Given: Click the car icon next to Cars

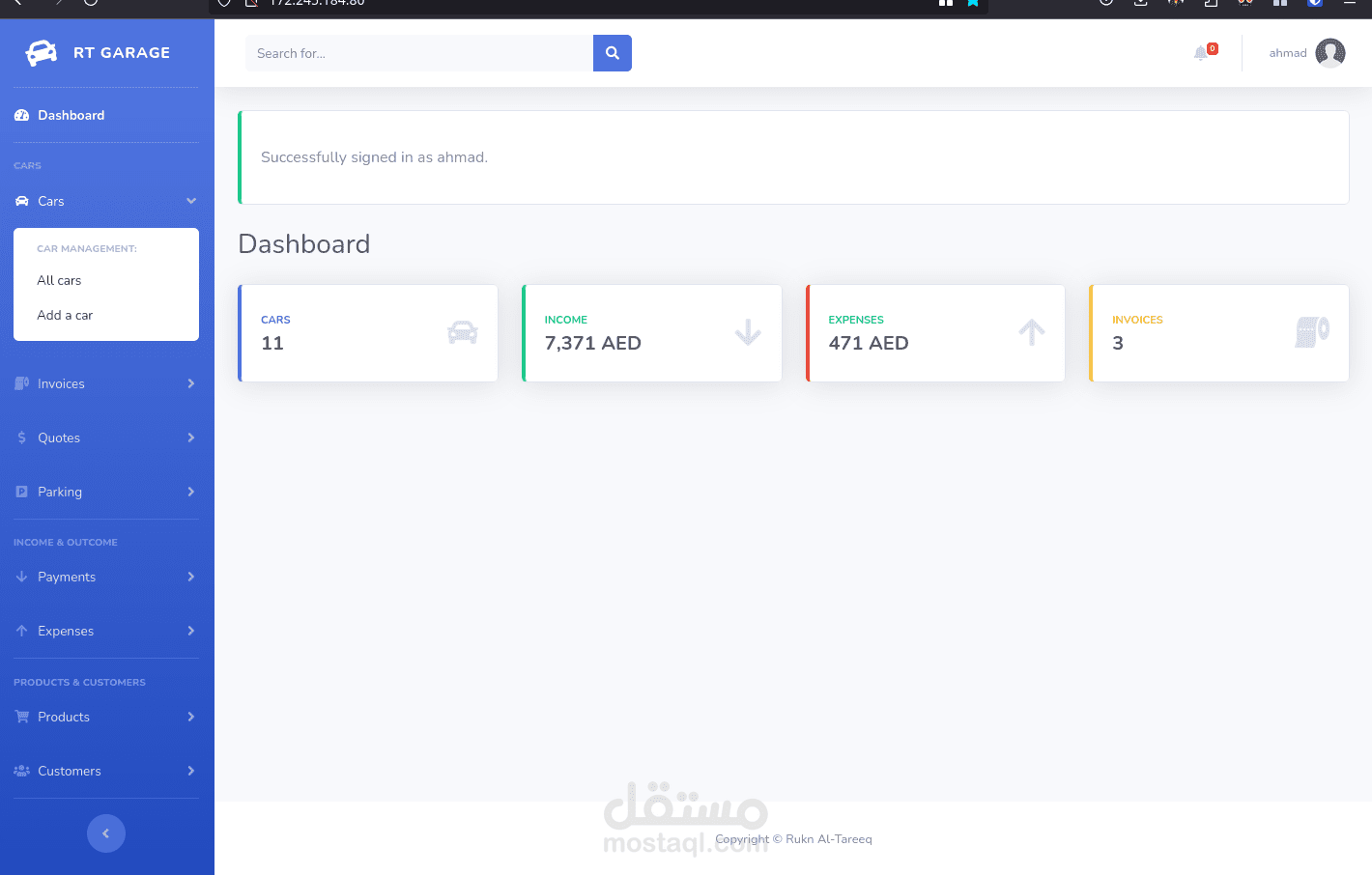Looking at the screenshot, I should pyautogui.click(x=21, y=201).
